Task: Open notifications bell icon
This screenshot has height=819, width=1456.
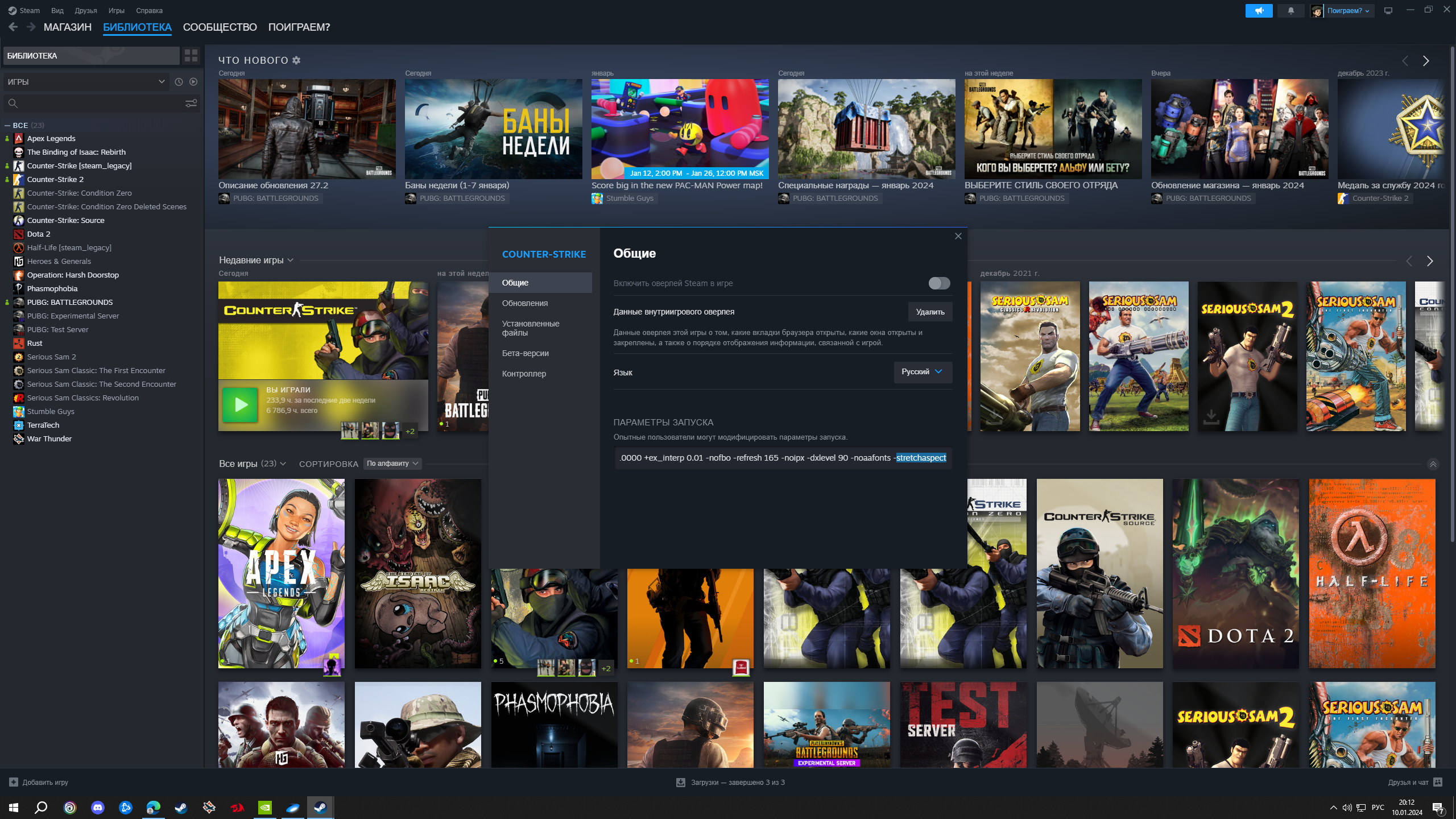Action: [1290, 10]
